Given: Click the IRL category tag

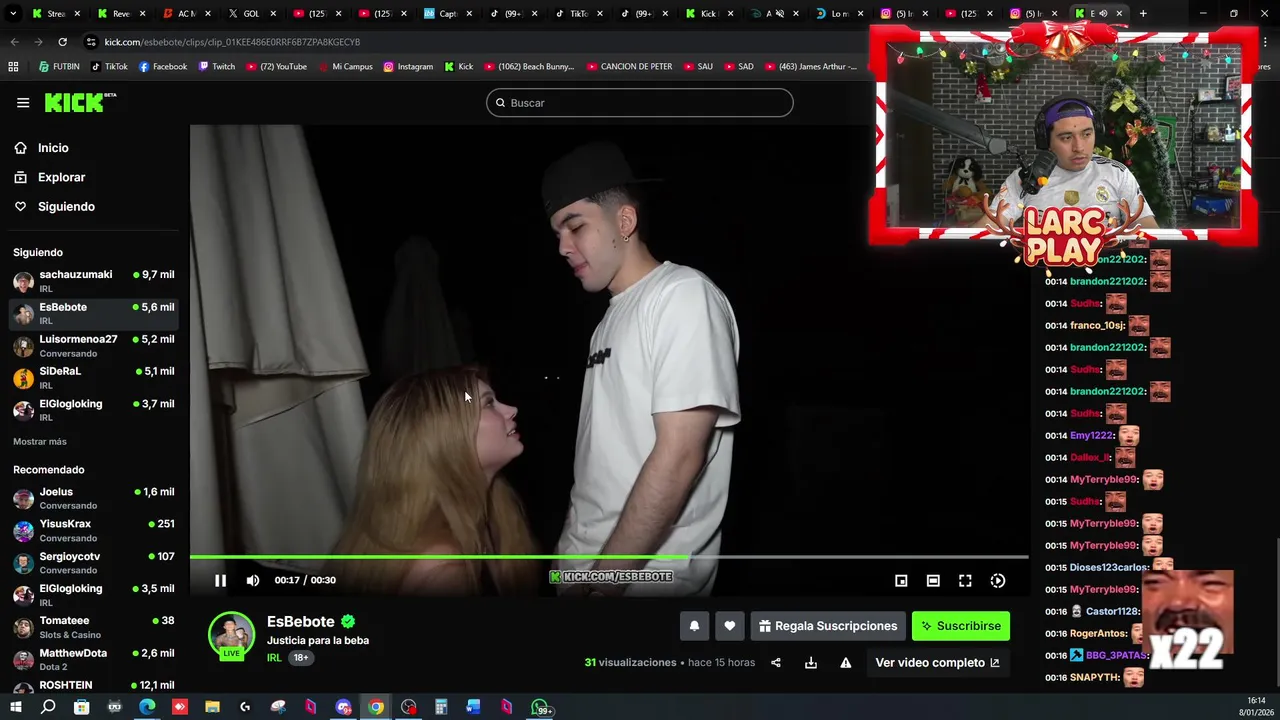Looking at the screenshot, I should coord(274,658).
